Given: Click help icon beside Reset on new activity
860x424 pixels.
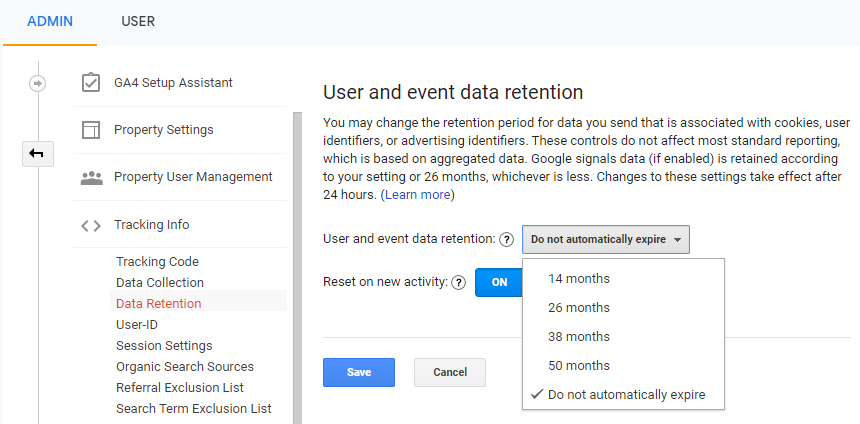Looking at the screenshot, I should point(459,283).
